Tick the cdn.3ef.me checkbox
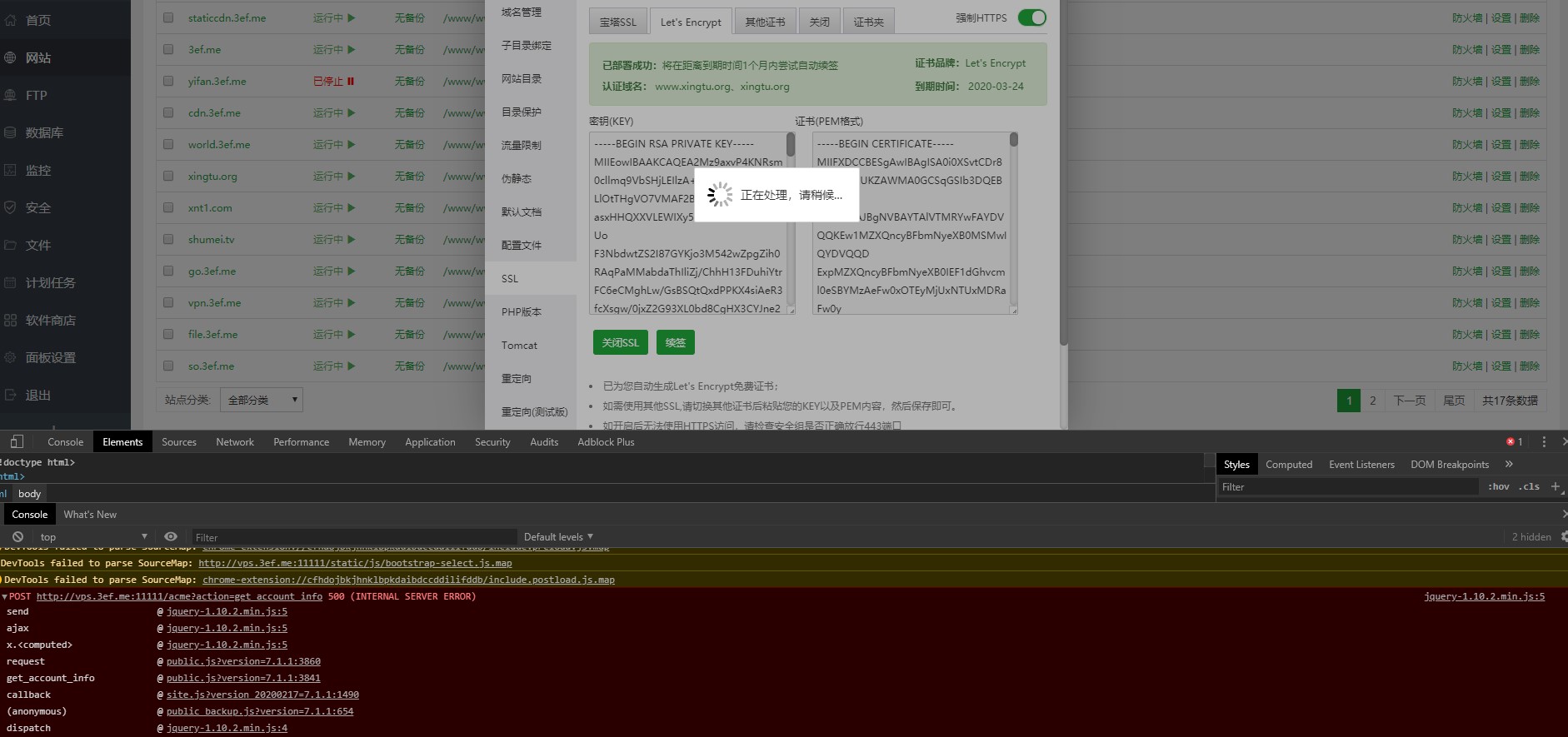The width and height of the screenshot is (1568, 737). (168, 112)
